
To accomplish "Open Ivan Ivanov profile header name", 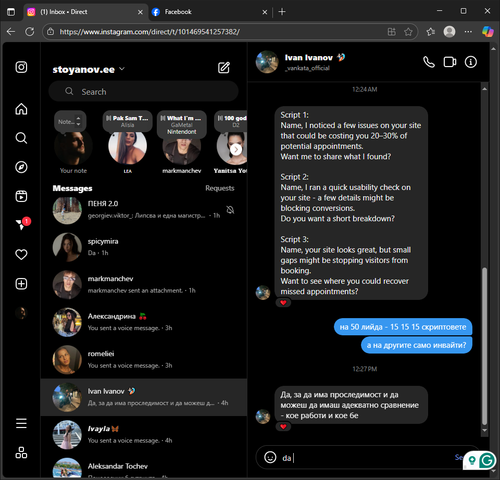I will click(x=308, y=58).
